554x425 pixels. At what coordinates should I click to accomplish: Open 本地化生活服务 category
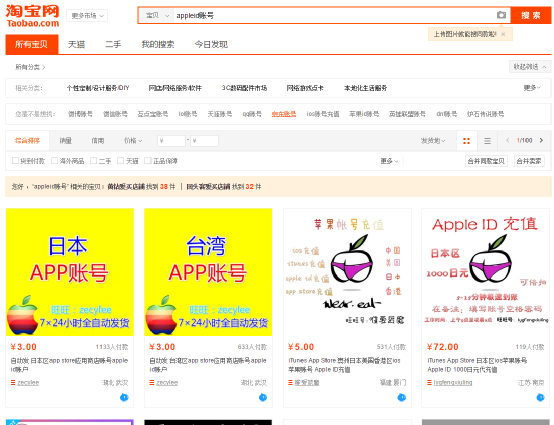tap(365, 88)
